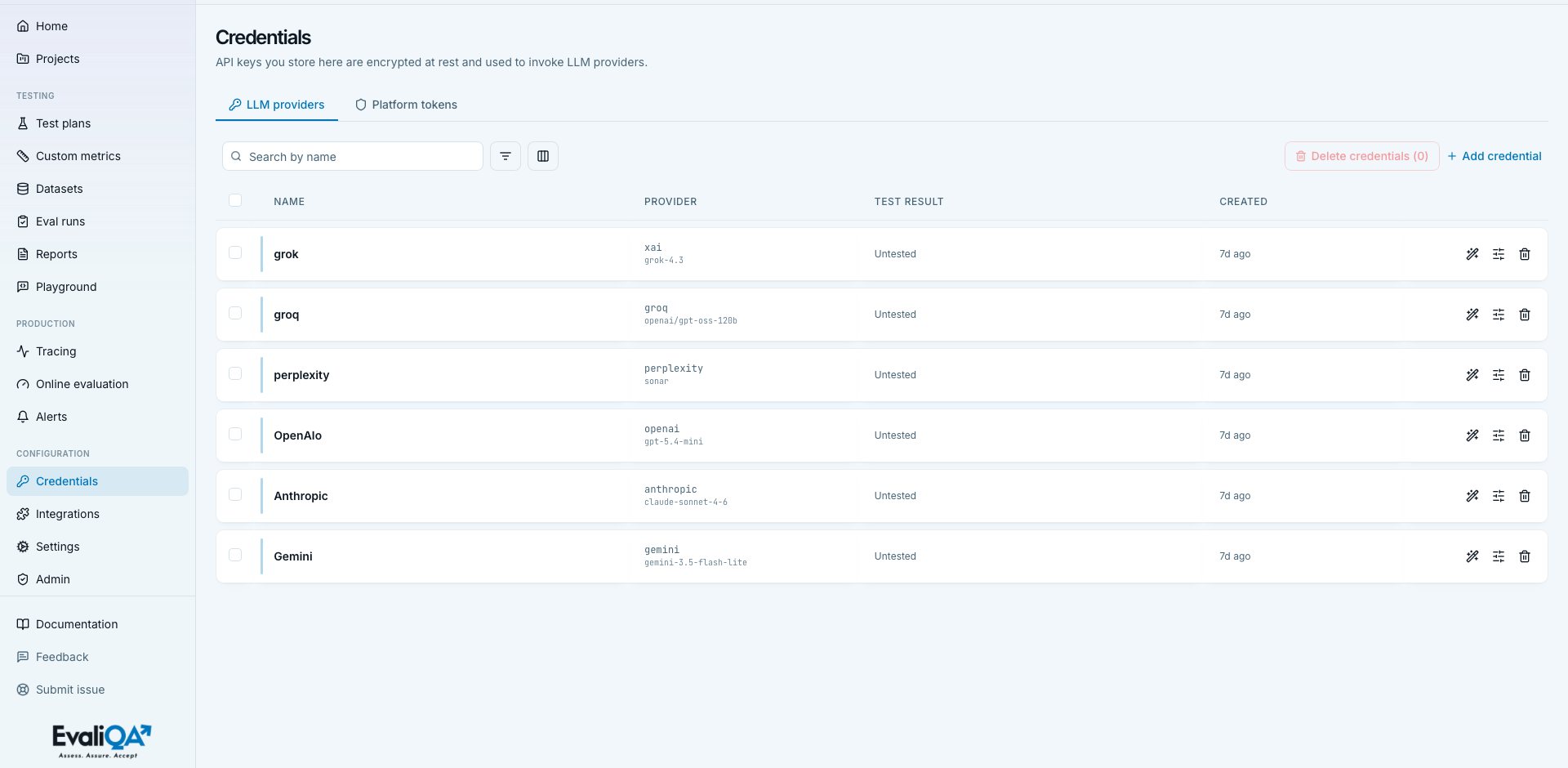
Task: Test the perplexity credential with wand icon
Action: [x=1472, y=375]
